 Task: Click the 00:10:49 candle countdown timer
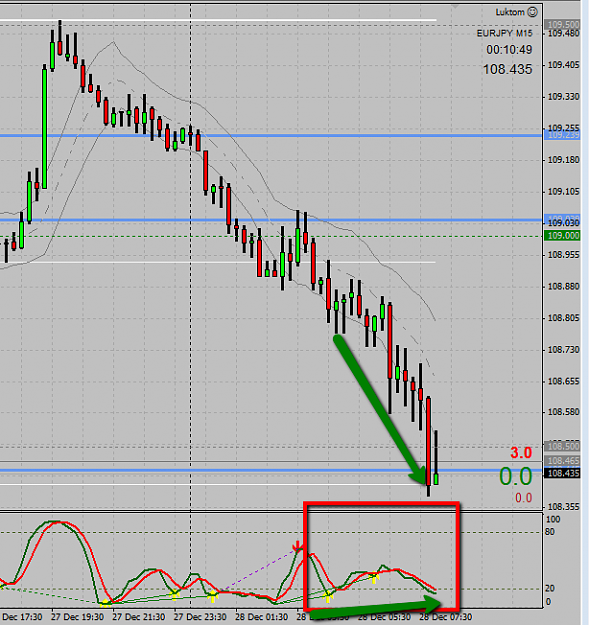(x=509, y=50)
